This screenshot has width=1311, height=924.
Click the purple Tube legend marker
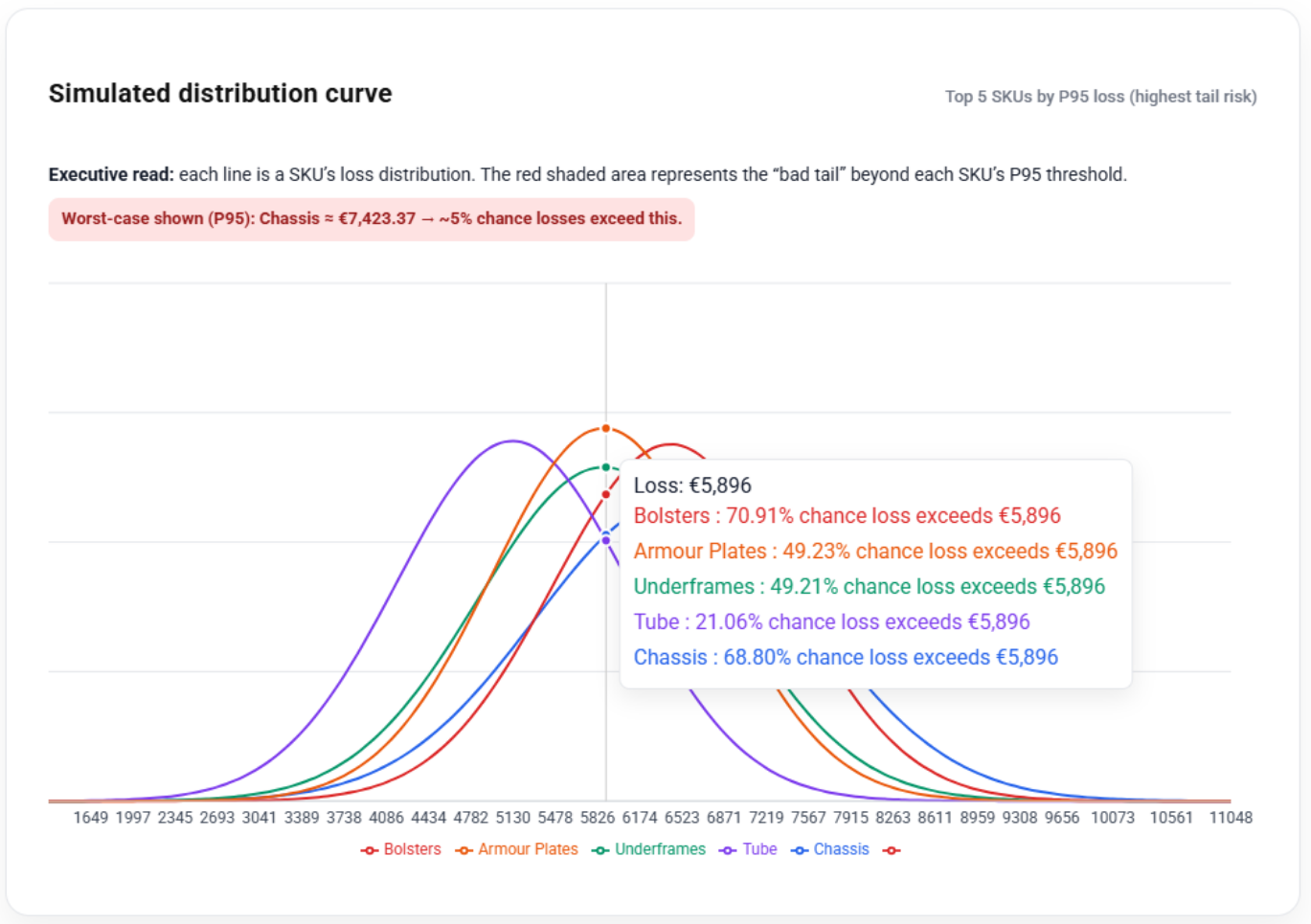(x=729, y=850)
